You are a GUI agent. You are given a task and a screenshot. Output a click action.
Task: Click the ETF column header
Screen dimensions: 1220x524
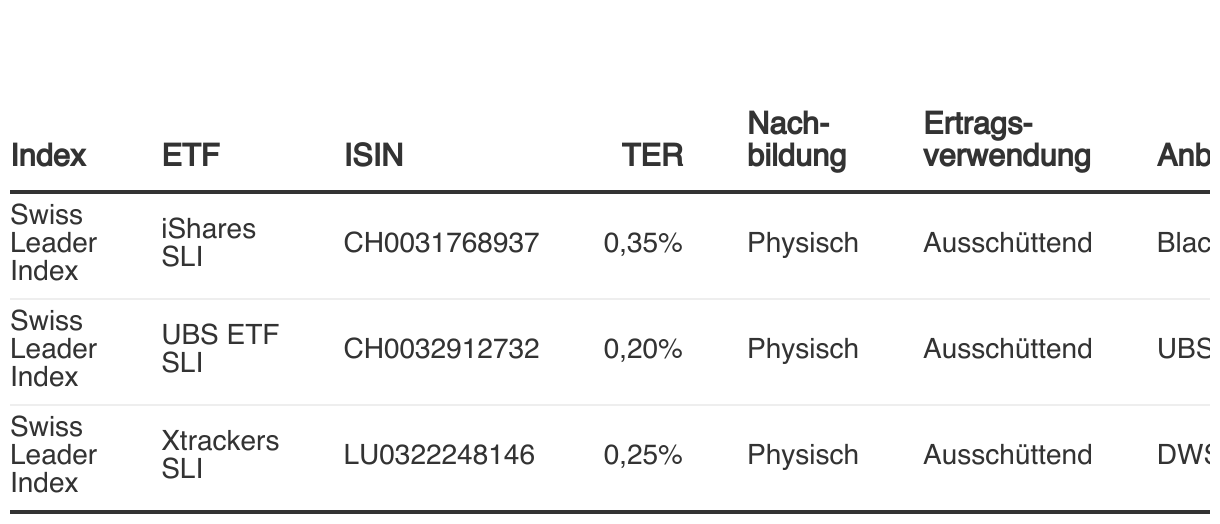(x=191, y=155)
